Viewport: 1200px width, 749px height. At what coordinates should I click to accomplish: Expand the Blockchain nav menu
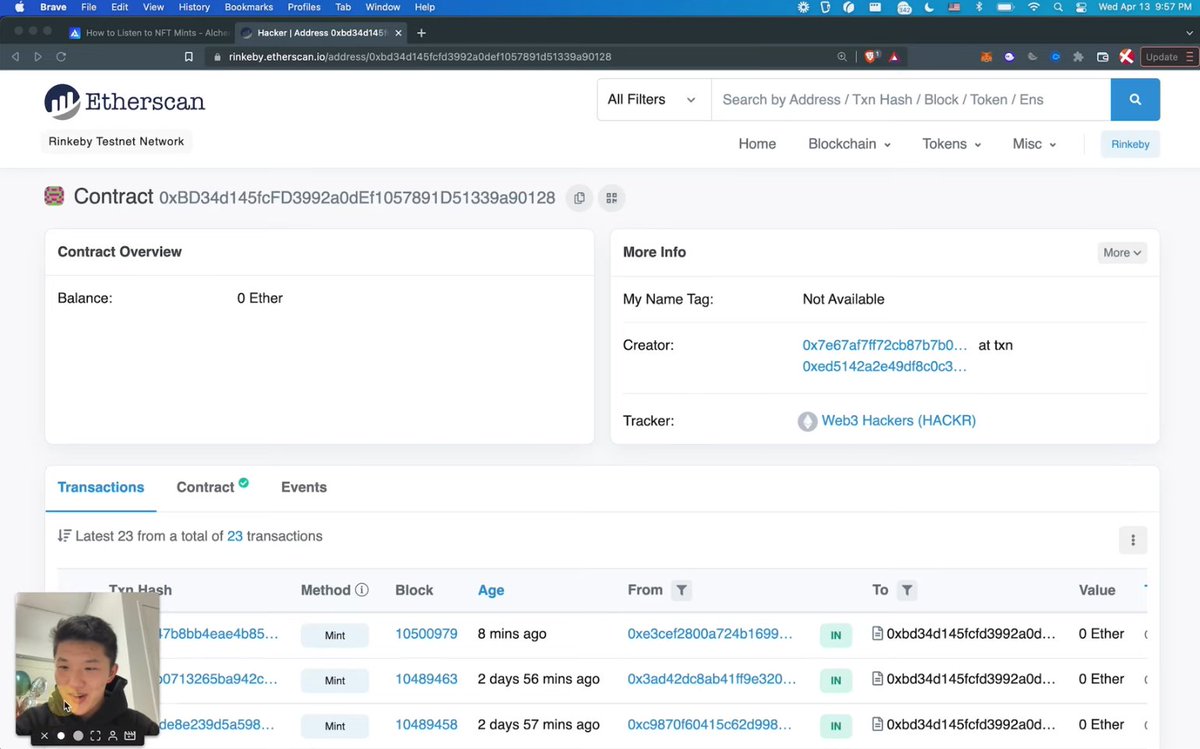(849, 144)
